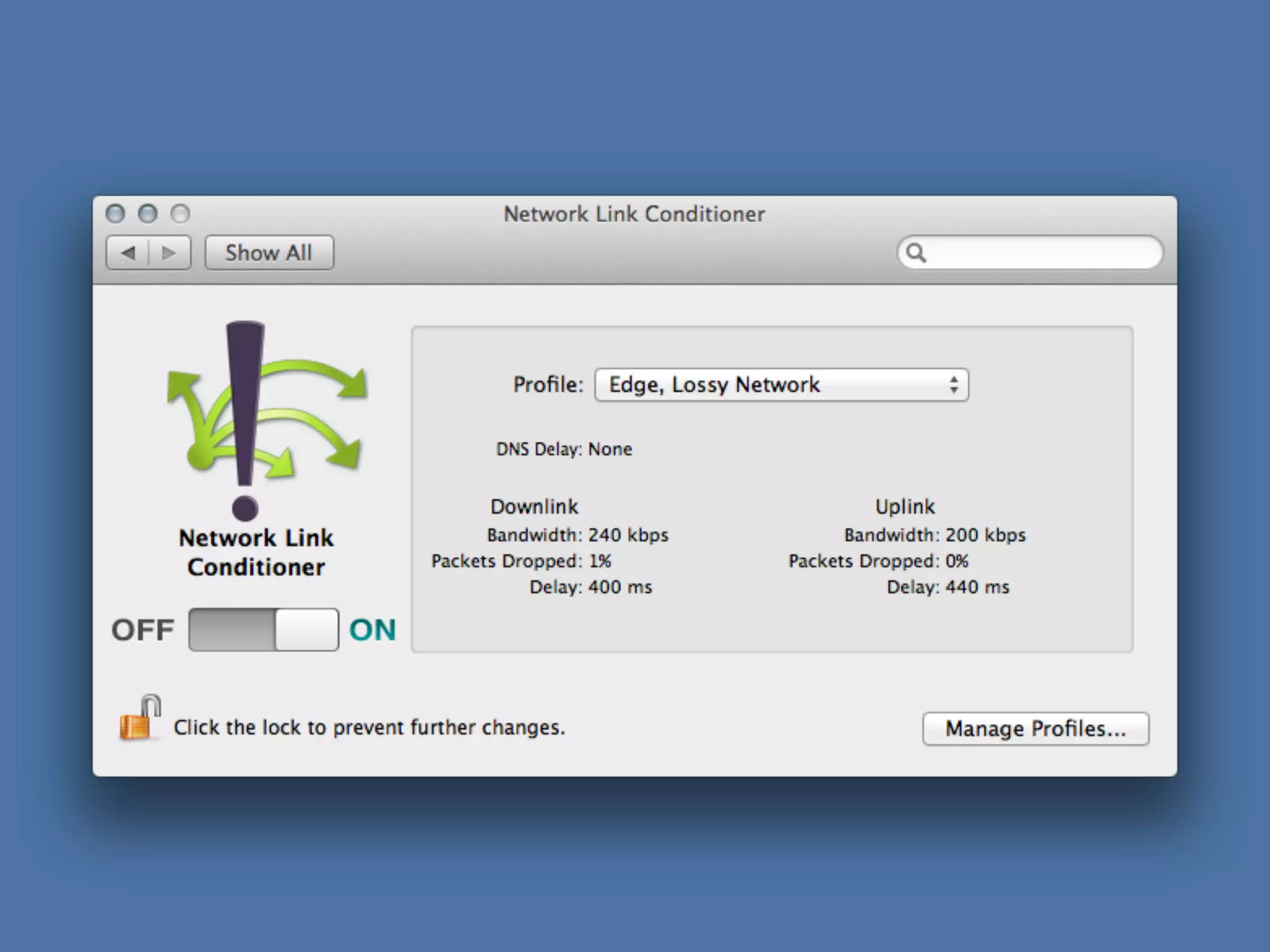The image size is (1270, 952).
Task: Click the Network Link Conditioner label under icon
Action: (x=256, y=552)
